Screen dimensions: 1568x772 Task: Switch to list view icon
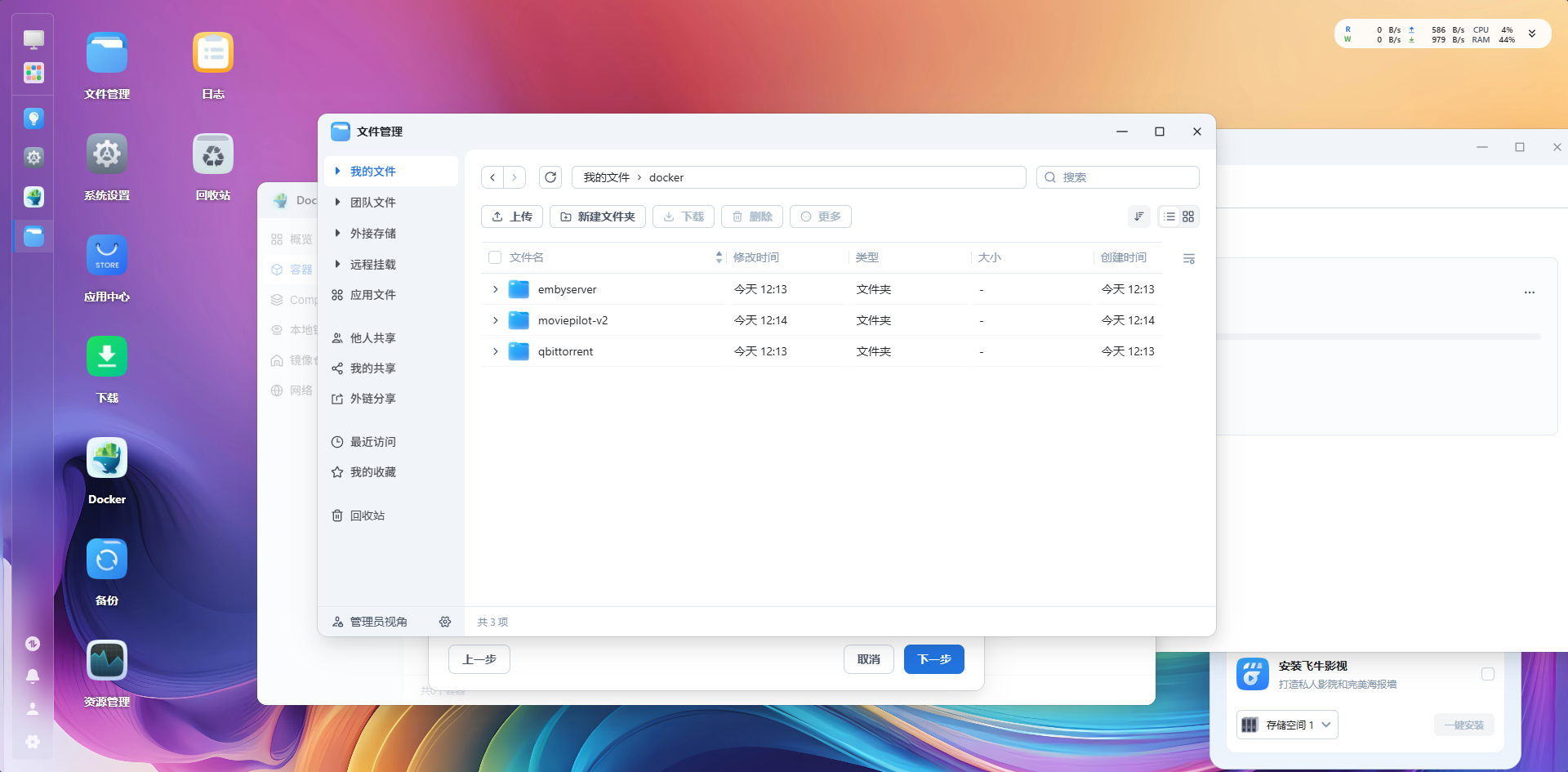(1169, 216)
